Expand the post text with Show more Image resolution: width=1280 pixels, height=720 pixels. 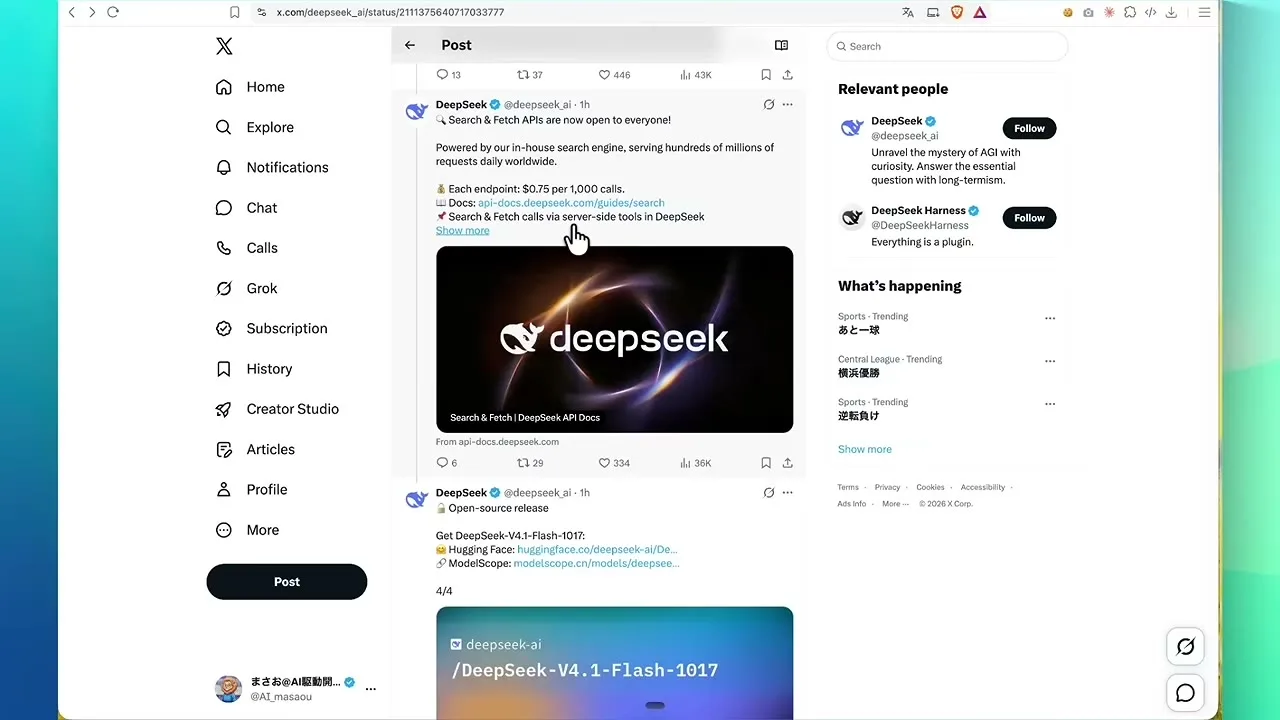pyautogui.click(x=462, y=231)
